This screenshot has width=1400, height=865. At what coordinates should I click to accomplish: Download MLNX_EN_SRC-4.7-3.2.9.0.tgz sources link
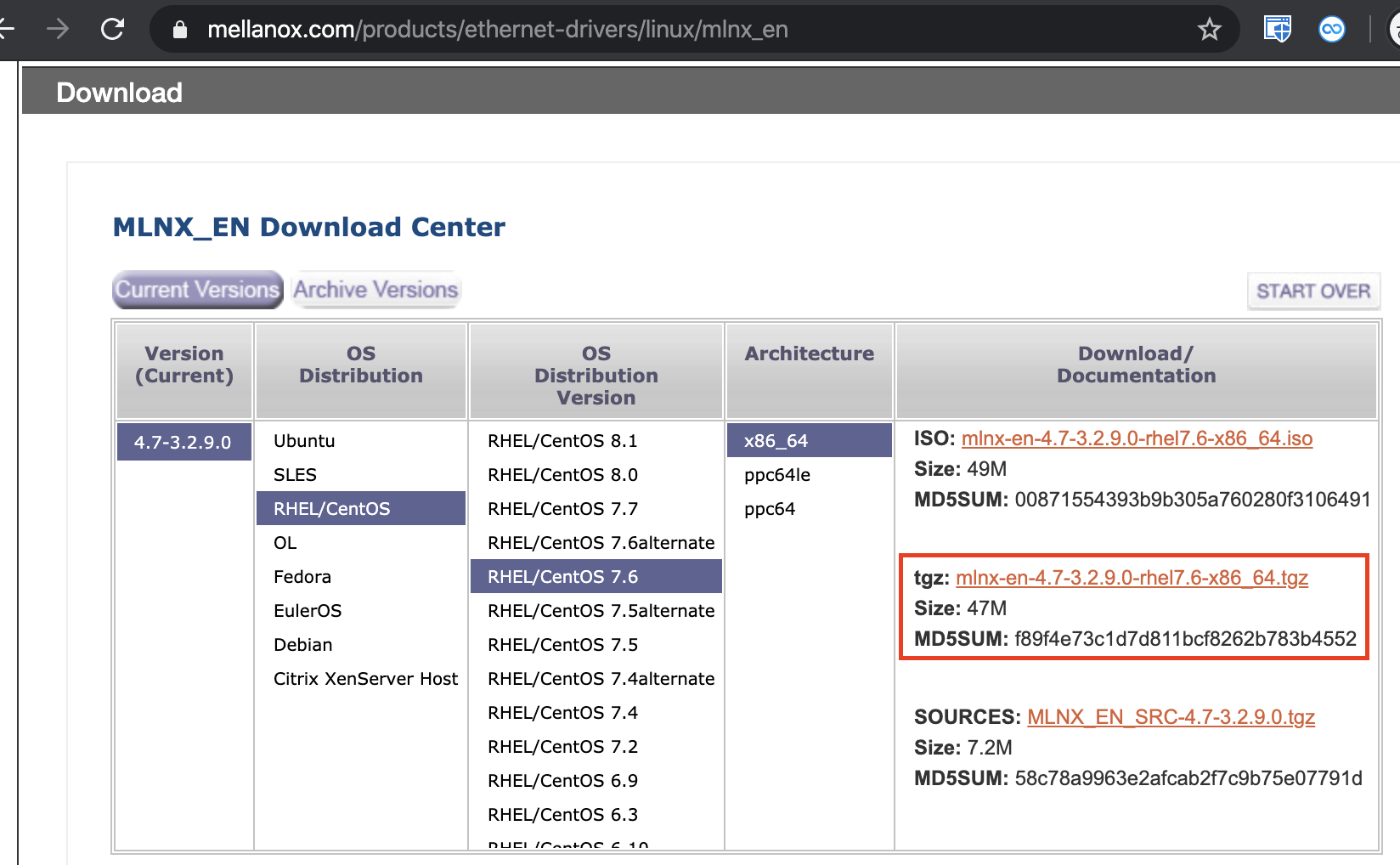click(x=1171, y=717)
